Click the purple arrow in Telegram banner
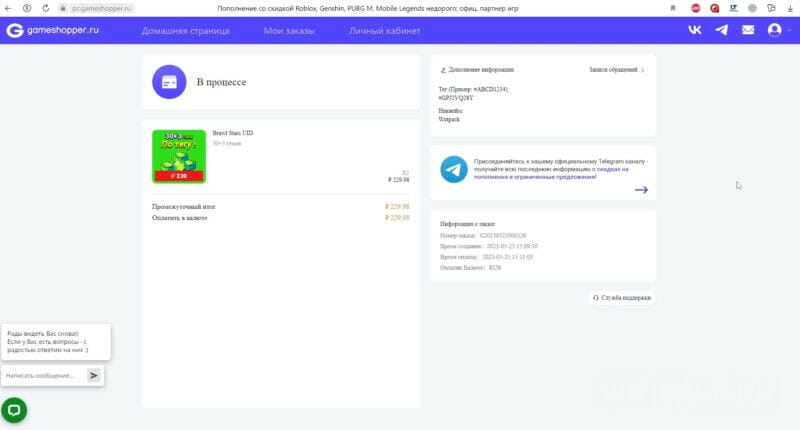Viewport: 800px width, 430px height. [x=641, y=190]
